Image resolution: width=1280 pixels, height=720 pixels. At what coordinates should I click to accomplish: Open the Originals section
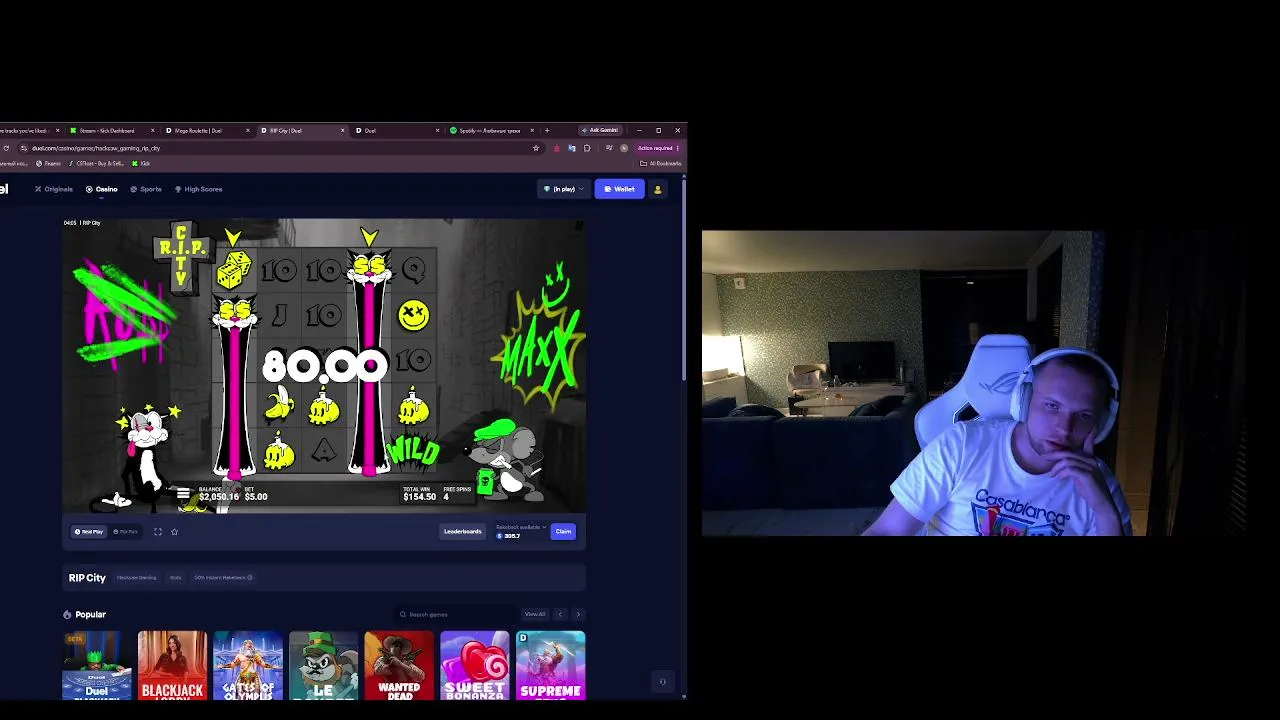(x=54, y=189)
